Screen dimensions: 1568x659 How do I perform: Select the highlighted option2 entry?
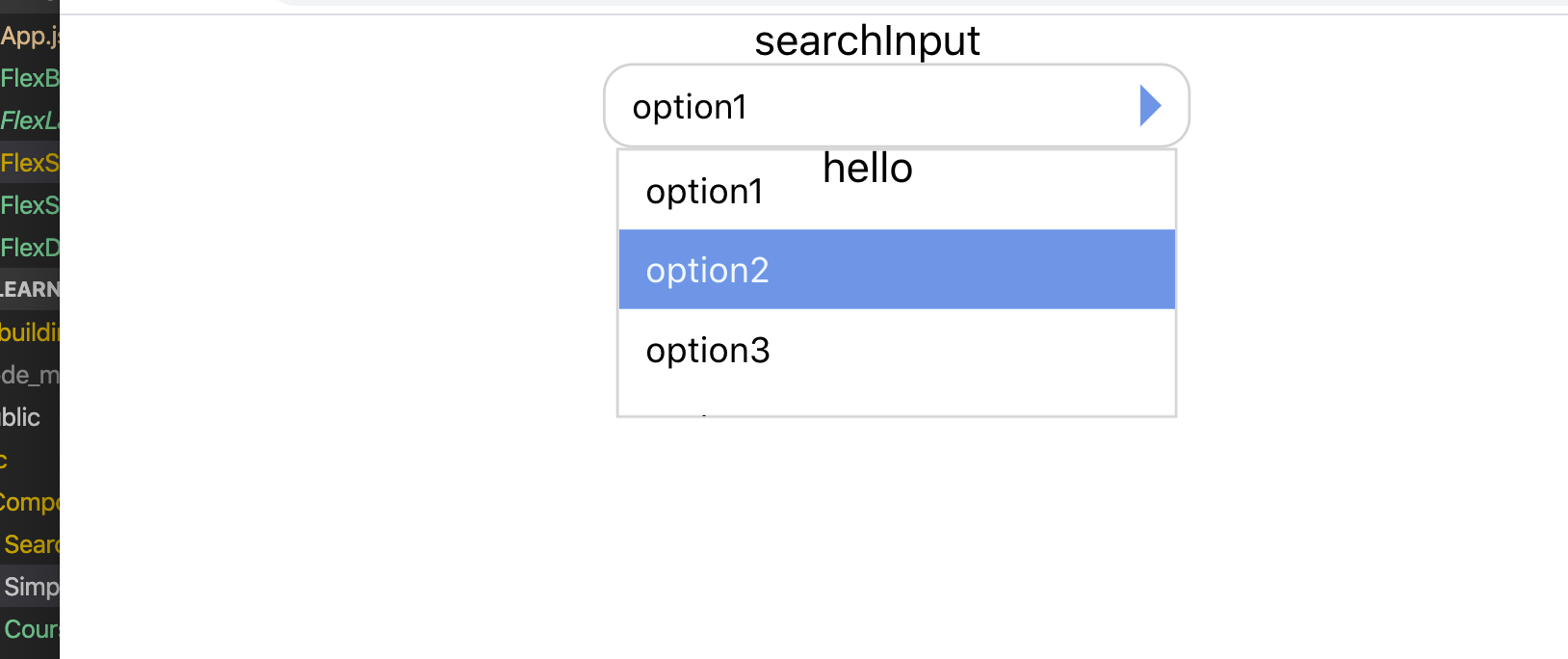(896, 270)
